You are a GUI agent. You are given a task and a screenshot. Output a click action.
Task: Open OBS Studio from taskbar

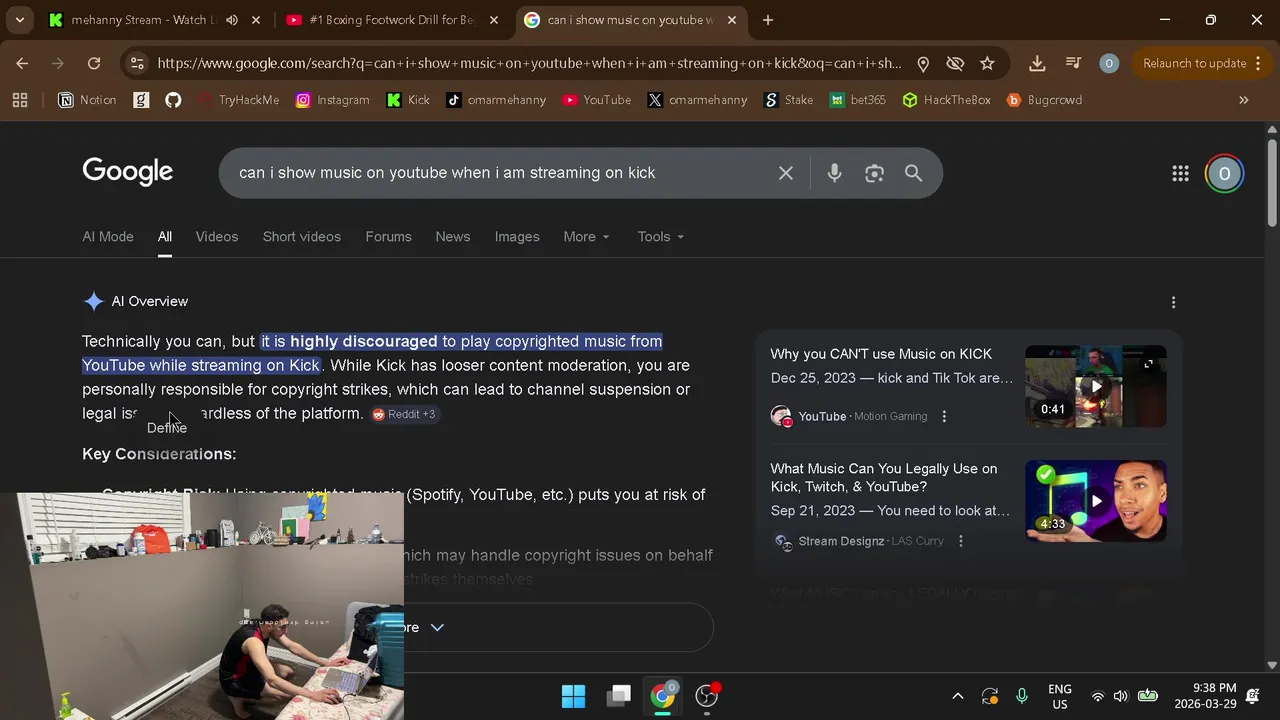[x=708, y=696]
